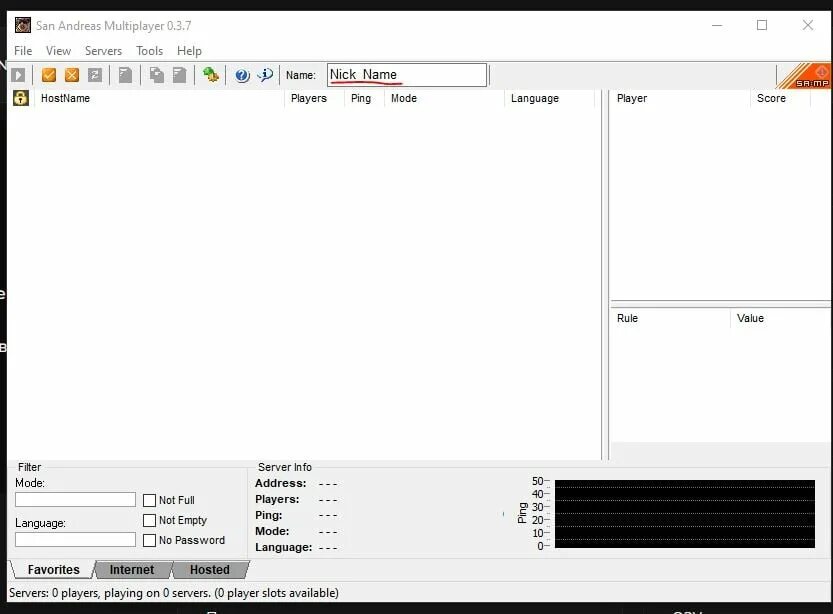Sort servers by Ping column header
This screenshot has width=833, height=614.
click(x=364, y=98)
